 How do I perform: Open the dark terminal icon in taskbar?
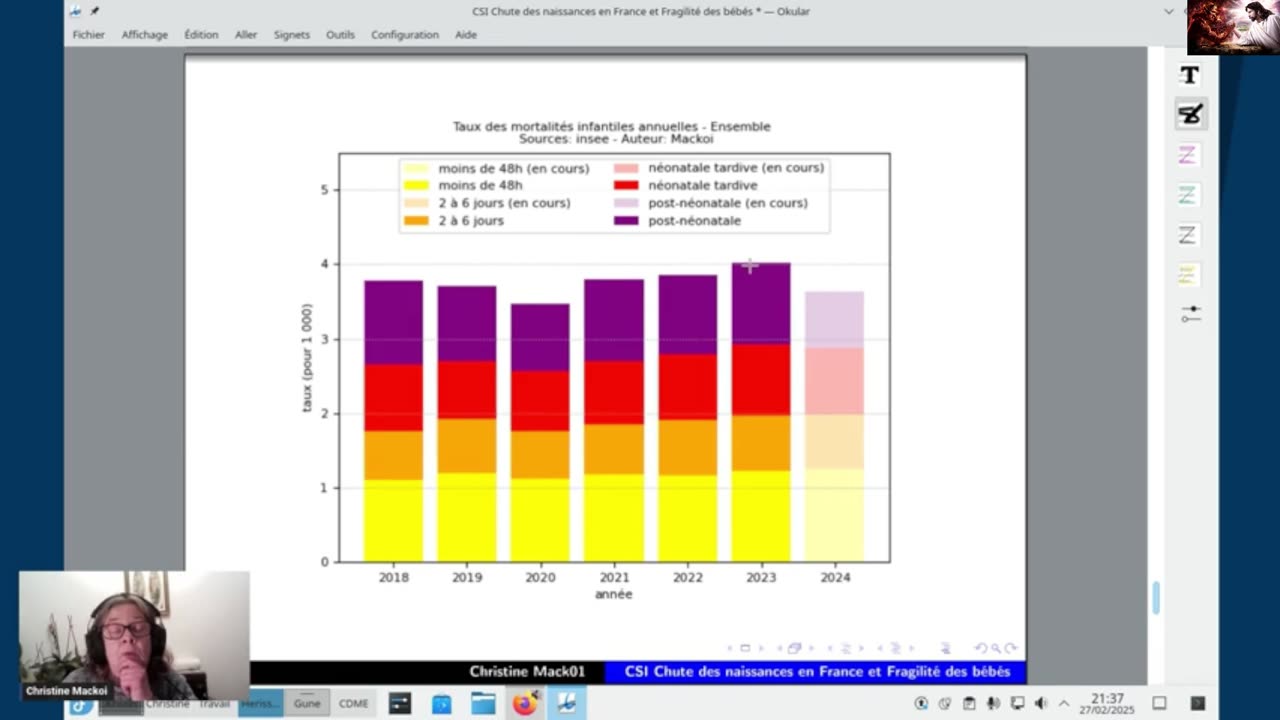[400, 703]
